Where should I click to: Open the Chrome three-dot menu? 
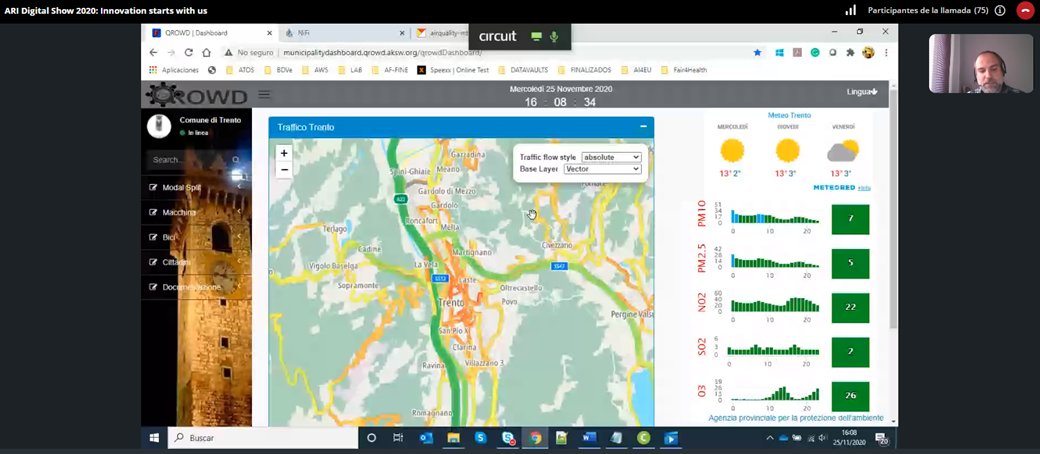tap(885, 52)
